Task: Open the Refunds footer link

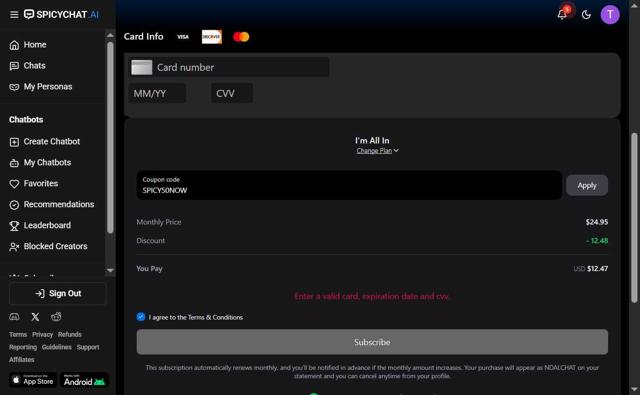Action: pos(69,335)
